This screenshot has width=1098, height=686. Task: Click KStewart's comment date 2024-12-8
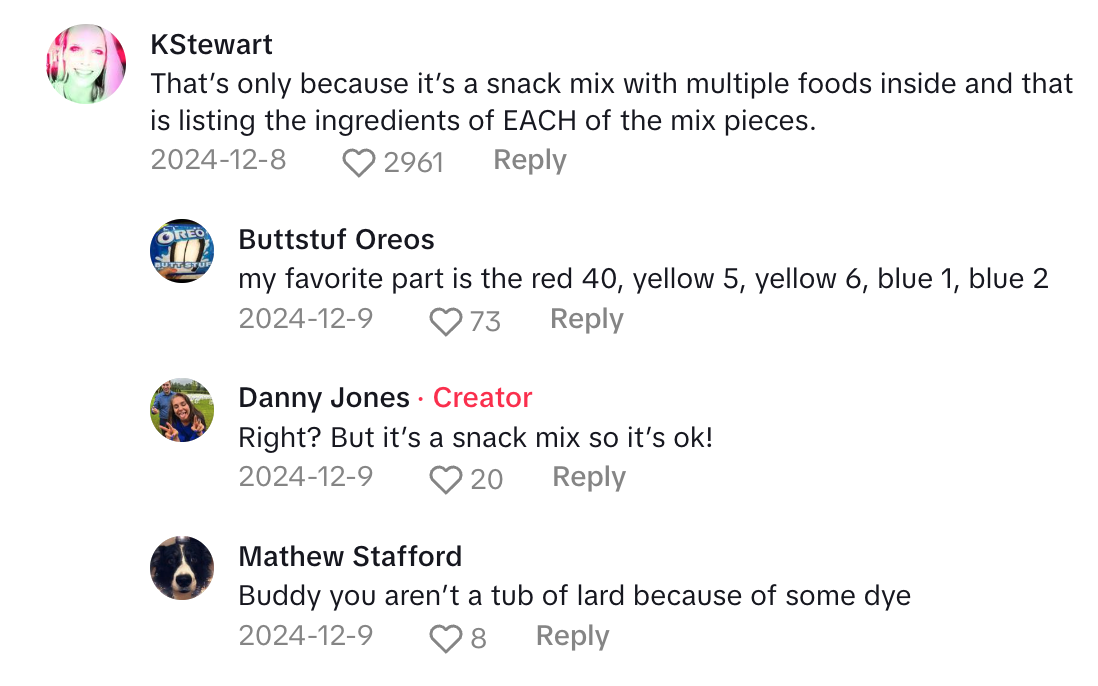218,160
